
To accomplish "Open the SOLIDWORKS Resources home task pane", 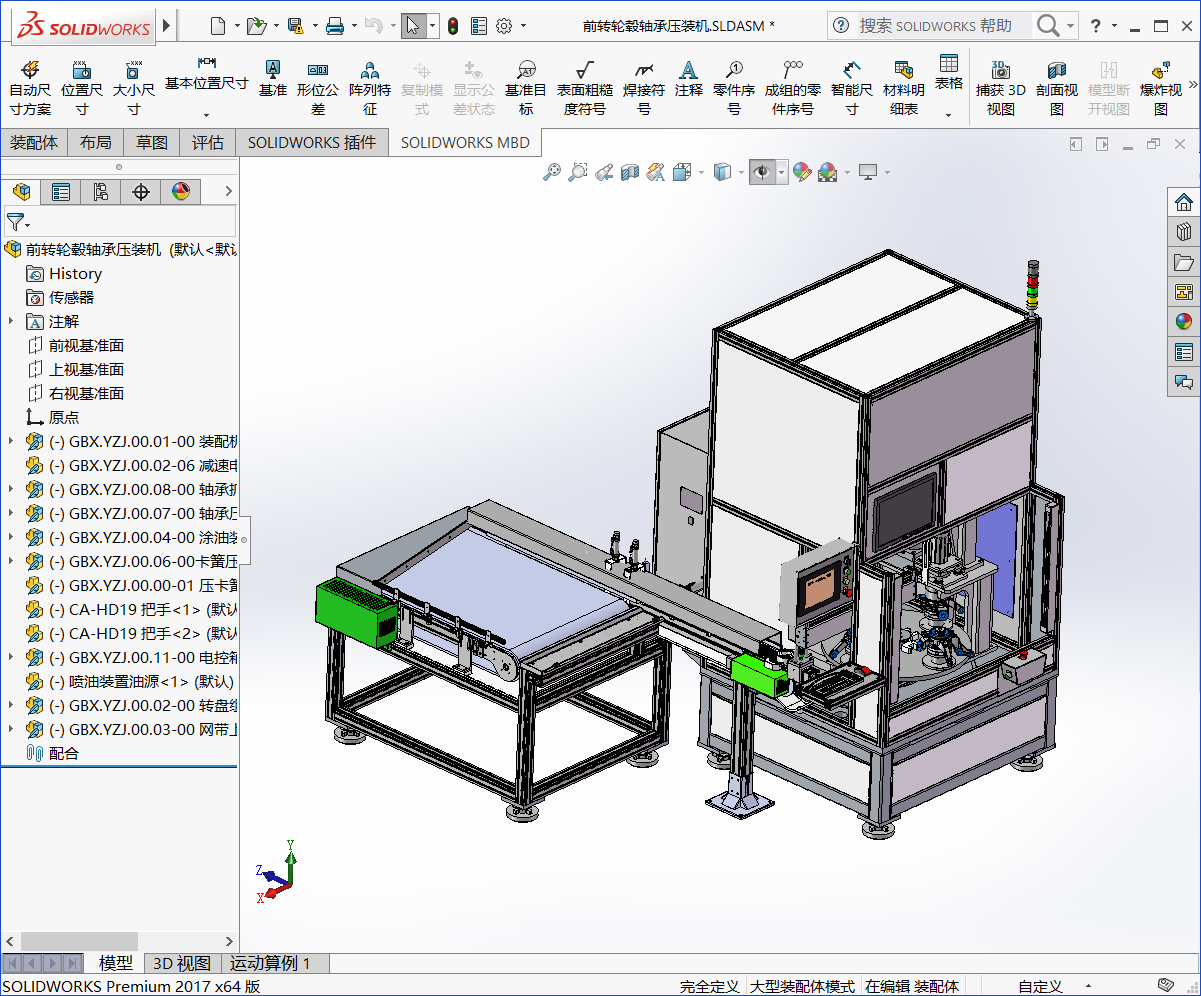I will (1184, 202).
